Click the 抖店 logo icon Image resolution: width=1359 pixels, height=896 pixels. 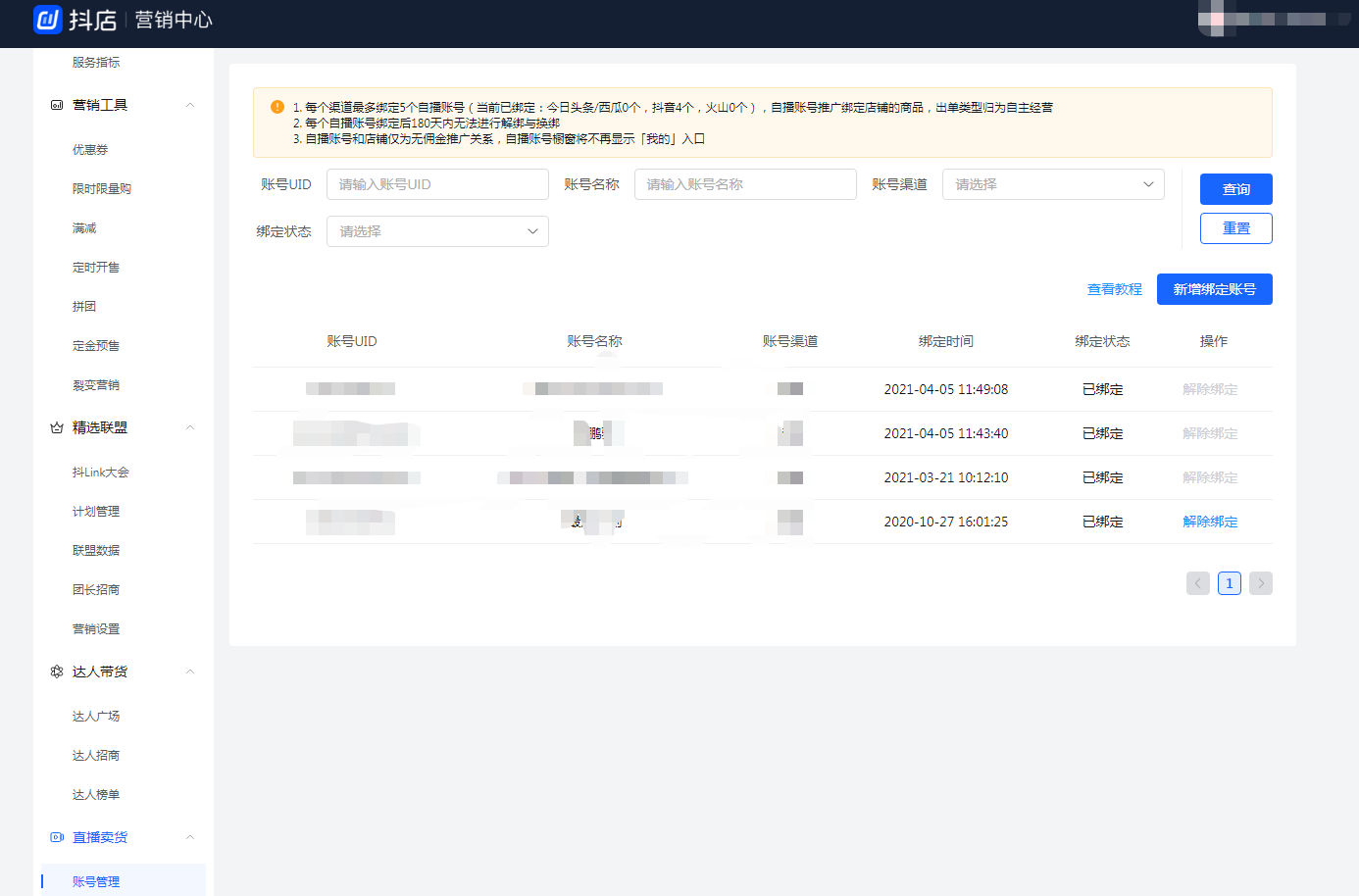click(x=48, y=20)
